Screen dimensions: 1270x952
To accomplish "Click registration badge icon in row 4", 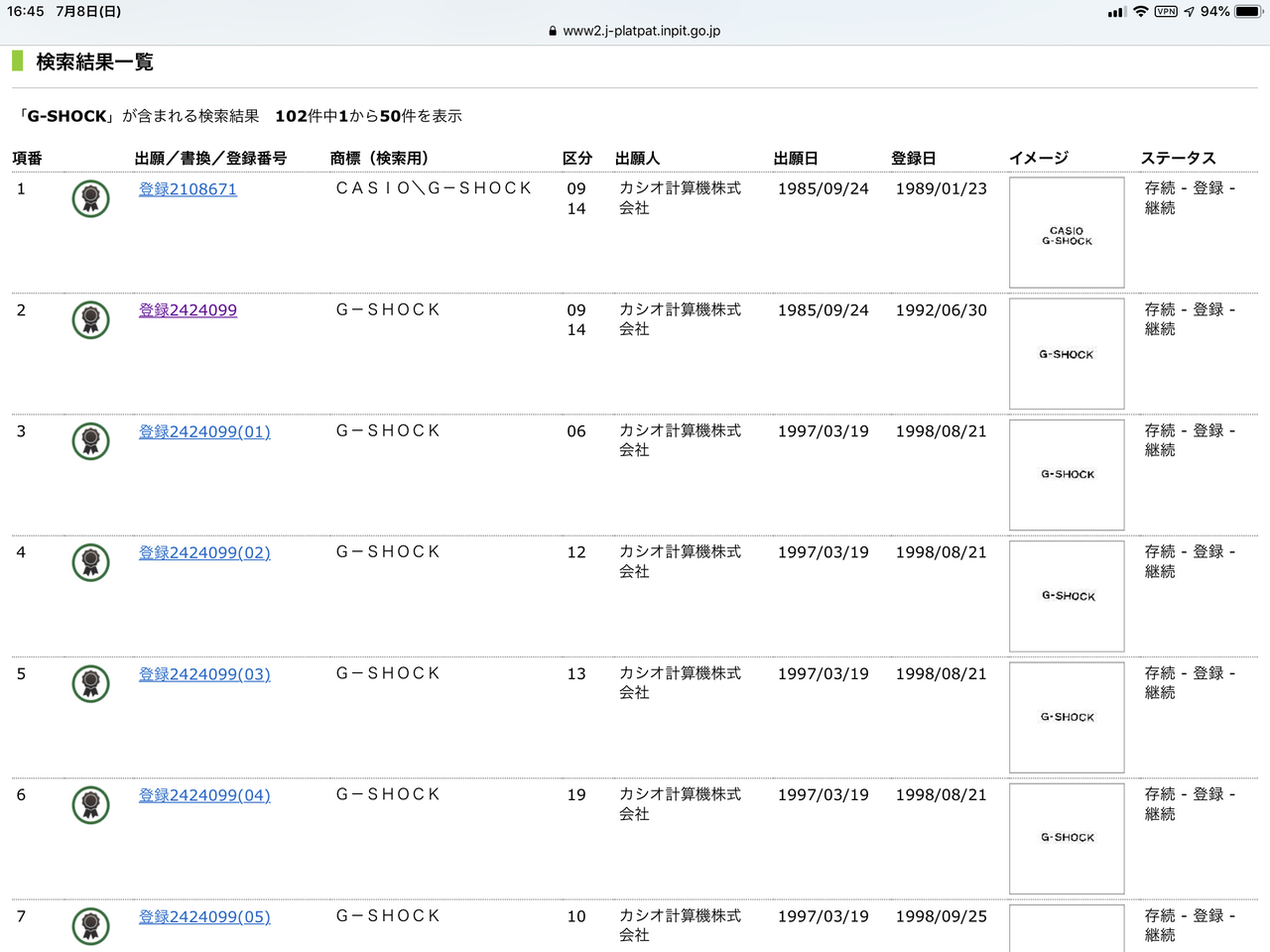I will 90,562.
